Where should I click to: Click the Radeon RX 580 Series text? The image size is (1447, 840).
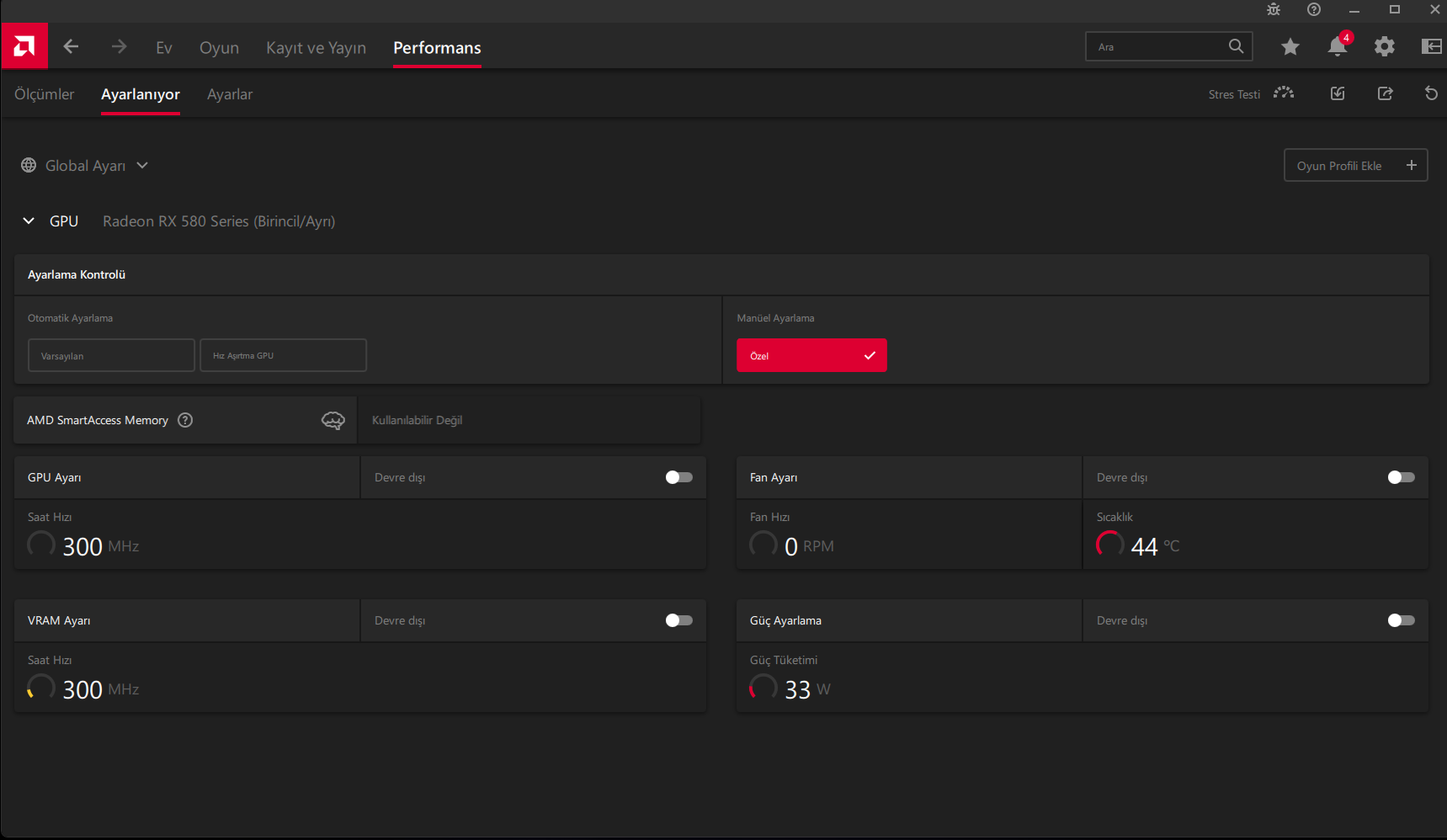click(x=219, y=221)
